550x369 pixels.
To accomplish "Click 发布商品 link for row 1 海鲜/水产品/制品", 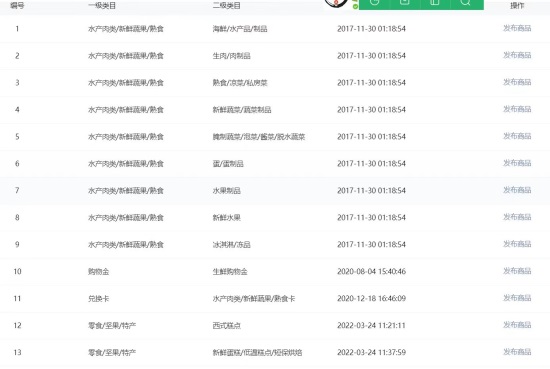I will pyautogui.click(x=517, y=28).
